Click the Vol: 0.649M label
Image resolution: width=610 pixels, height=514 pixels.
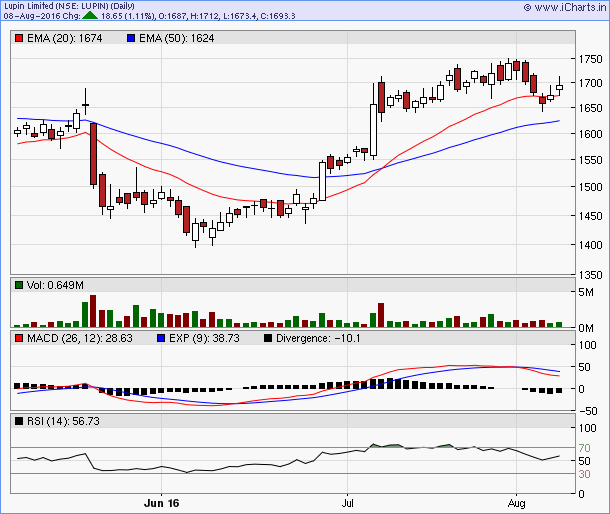[55, 285]
